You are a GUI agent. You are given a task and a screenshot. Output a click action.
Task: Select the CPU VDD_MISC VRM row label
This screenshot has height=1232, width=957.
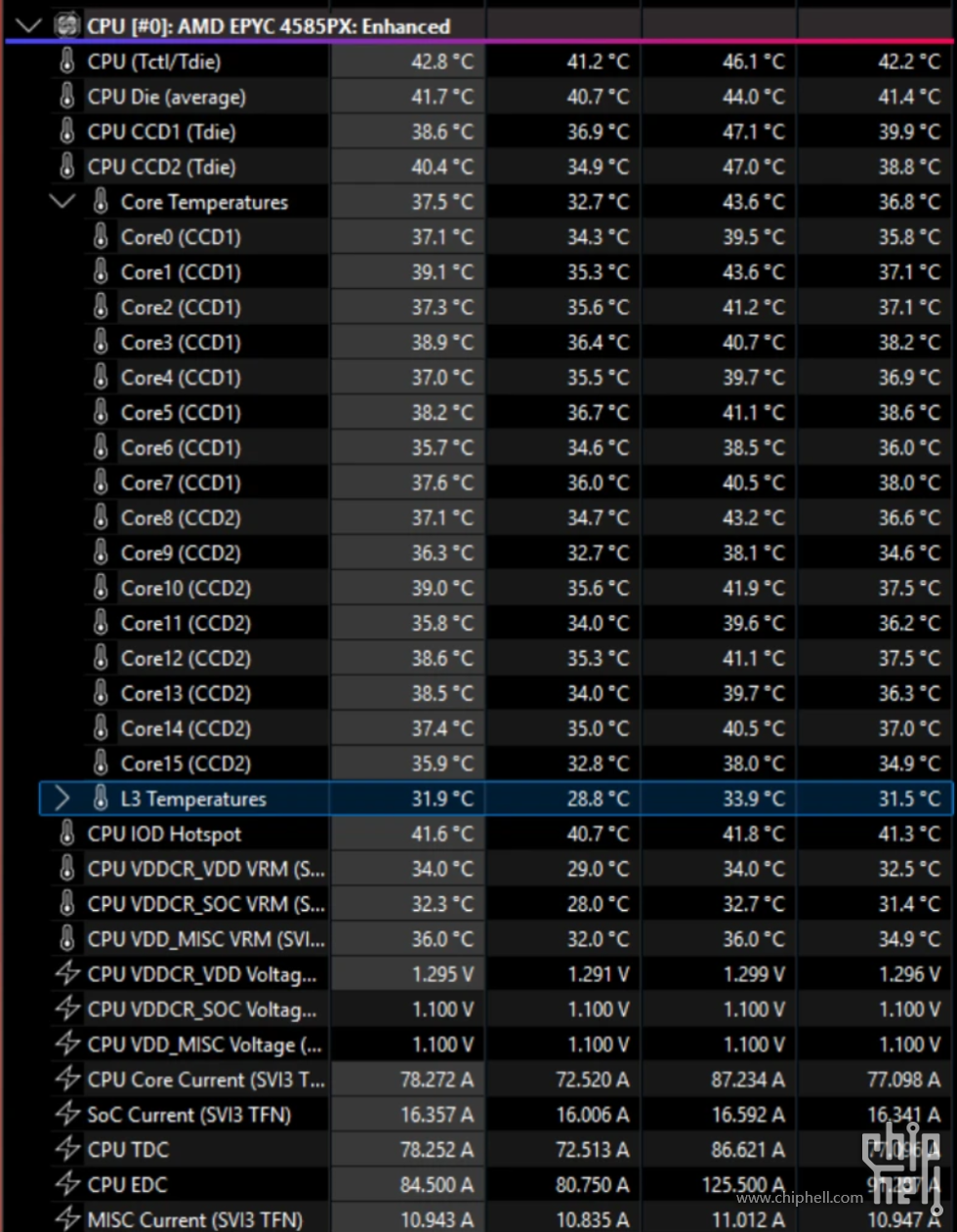point(206,940)
